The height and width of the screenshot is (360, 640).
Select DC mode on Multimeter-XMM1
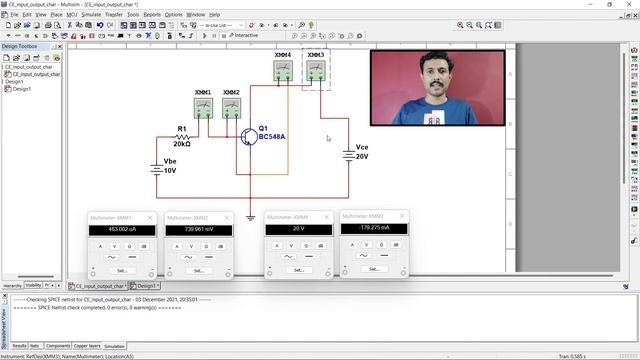pos(132,257)
